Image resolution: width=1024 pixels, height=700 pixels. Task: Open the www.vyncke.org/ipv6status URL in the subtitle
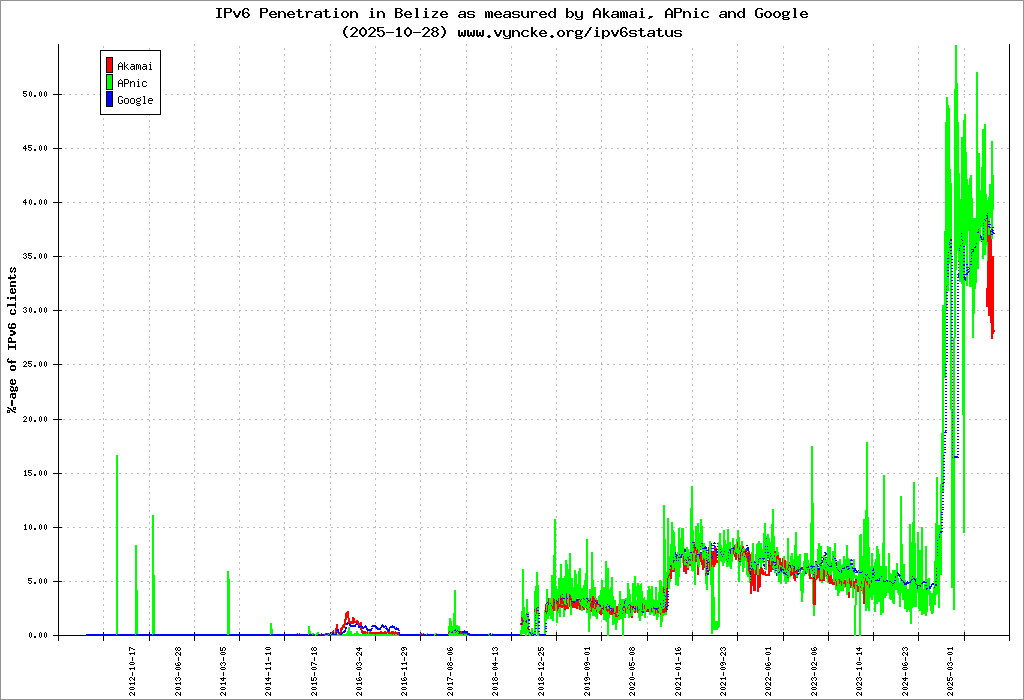click(x=568, y=32)
